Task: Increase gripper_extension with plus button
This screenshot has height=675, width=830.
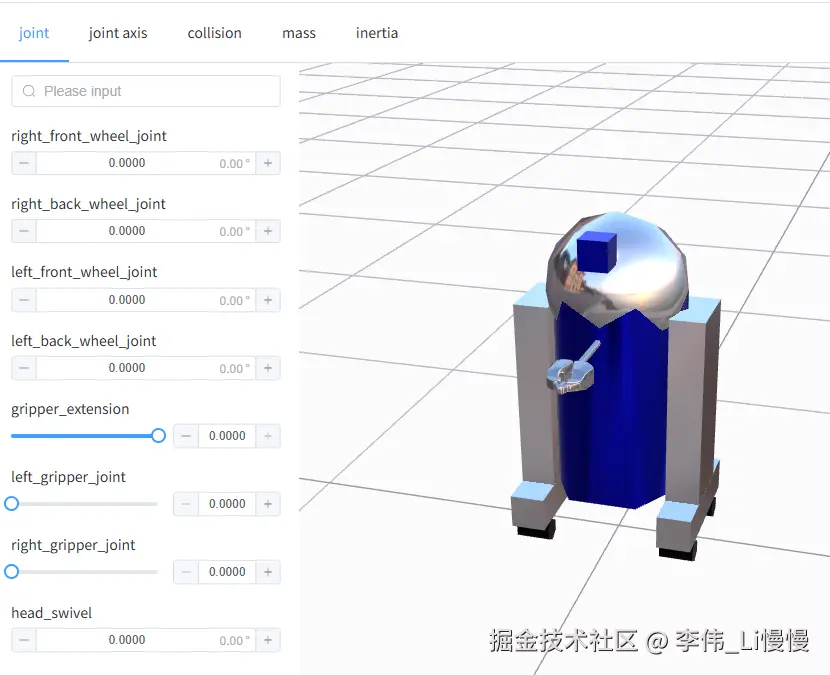Action: tap(268, 436)
